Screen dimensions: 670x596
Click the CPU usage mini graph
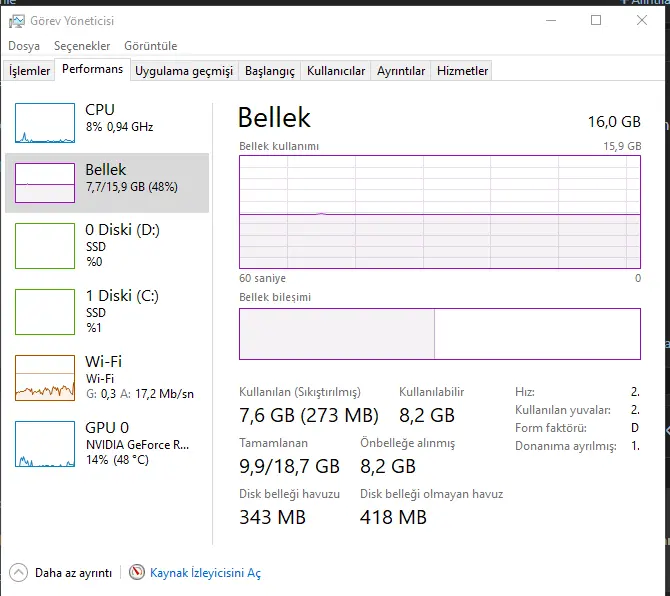click(45, 123)
